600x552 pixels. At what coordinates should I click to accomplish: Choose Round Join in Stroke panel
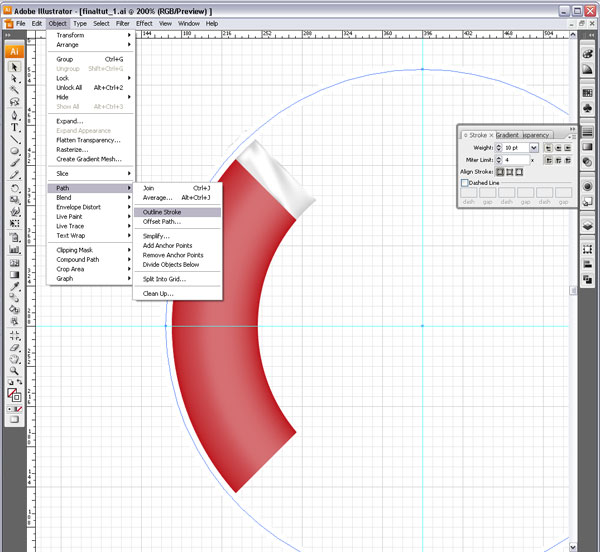click(x=558, y=160)
